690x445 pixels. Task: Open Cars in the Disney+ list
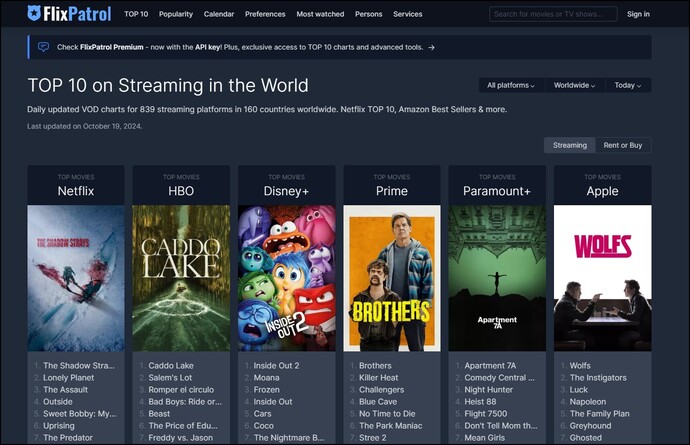(262, 414)
